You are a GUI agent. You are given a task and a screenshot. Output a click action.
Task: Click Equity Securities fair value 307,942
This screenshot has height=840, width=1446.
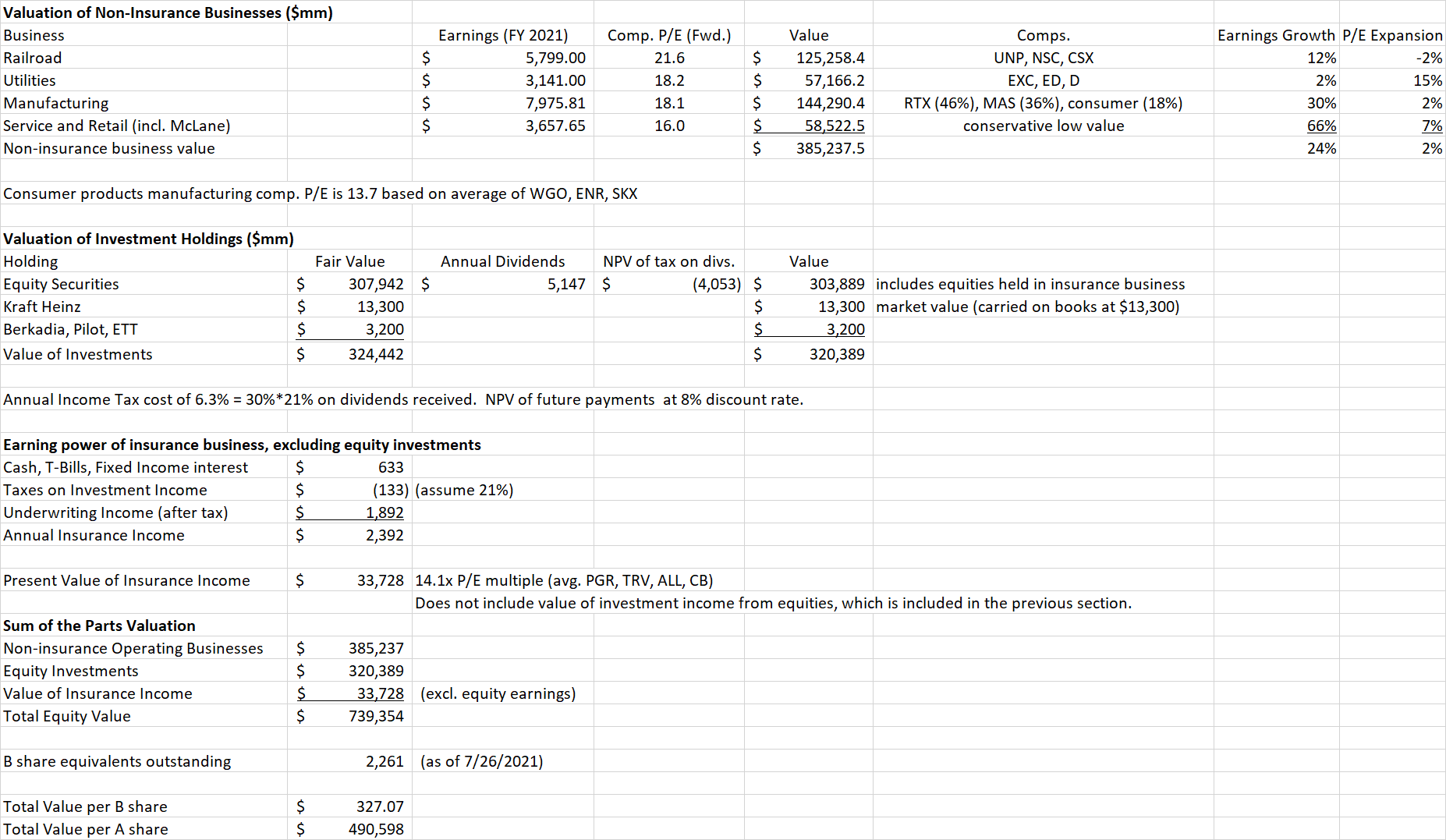(x=376, y=284)
